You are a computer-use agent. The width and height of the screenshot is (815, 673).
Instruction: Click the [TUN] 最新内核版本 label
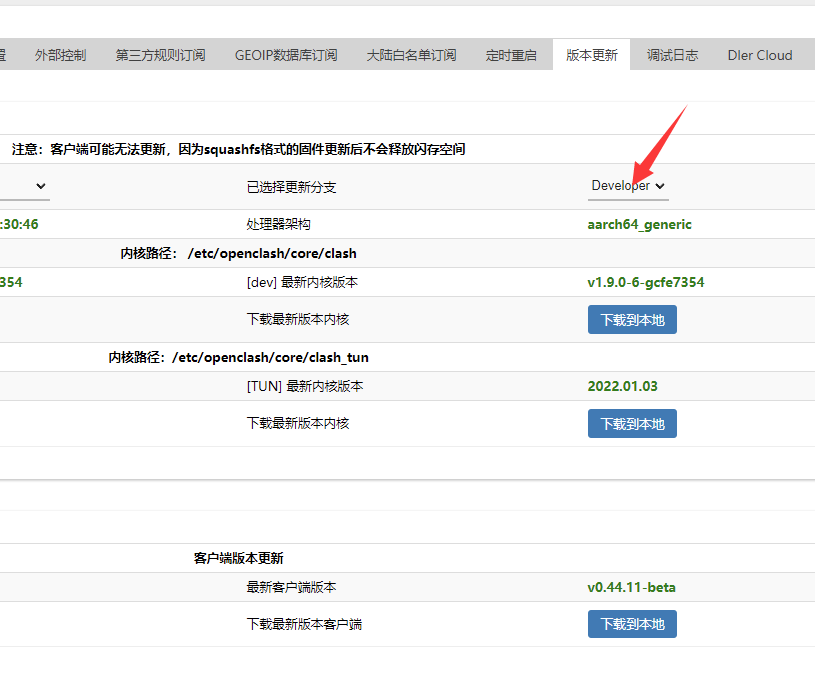tap(305, 386)
